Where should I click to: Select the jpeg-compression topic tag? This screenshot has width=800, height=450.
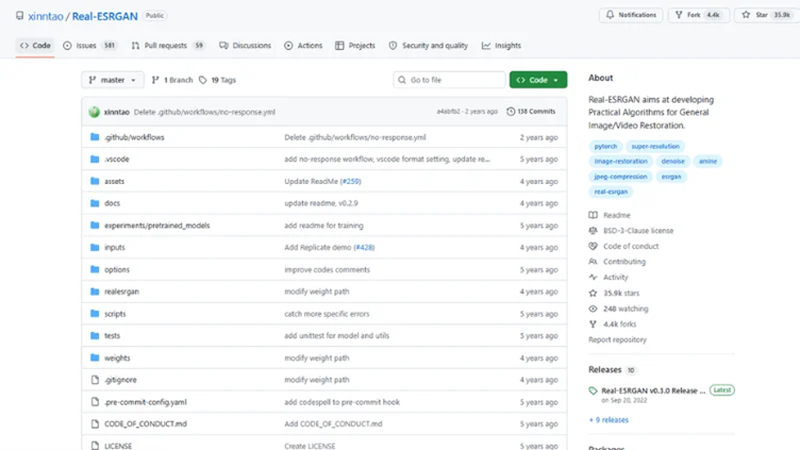pyautogui.click(x=620, y=177)
